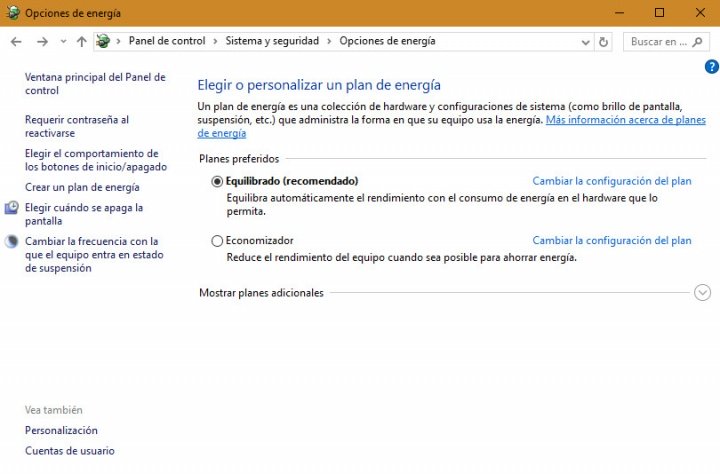Click the search magnifier icon

coord(698,42)
